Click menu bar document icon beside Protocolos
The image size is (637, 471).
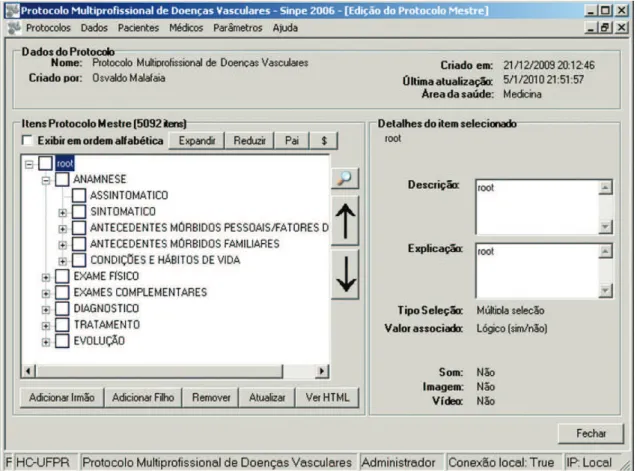(x=15, y=28)
